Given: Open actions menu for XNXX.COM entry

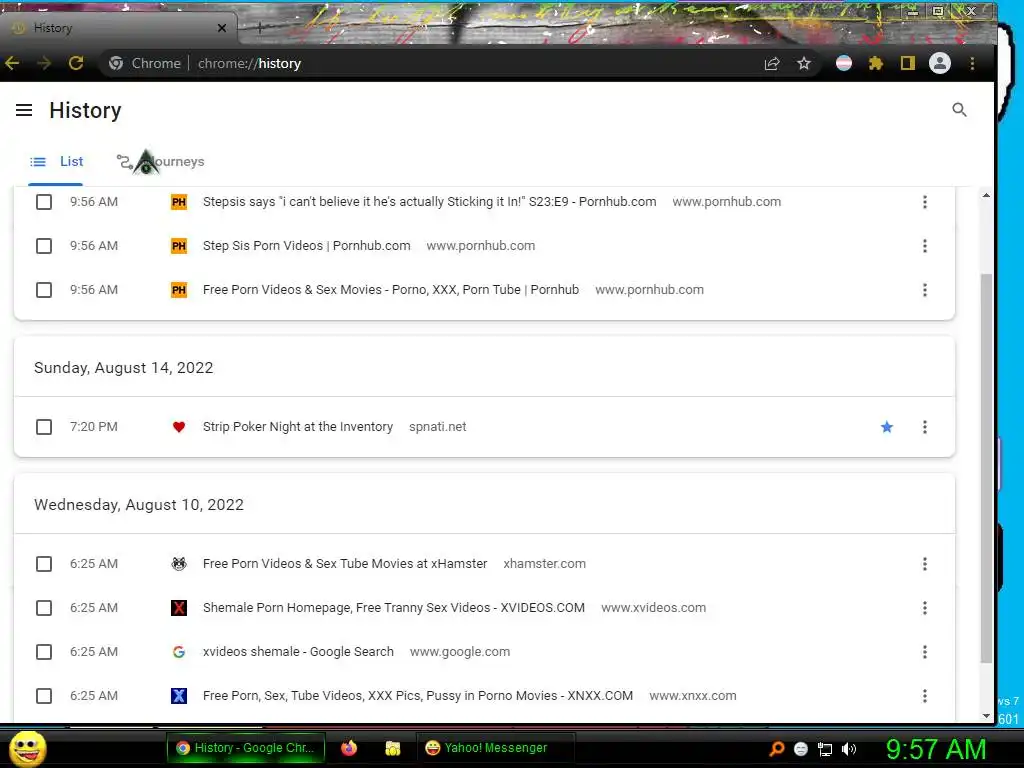Looking at the screenshot, I should point(925,696).
